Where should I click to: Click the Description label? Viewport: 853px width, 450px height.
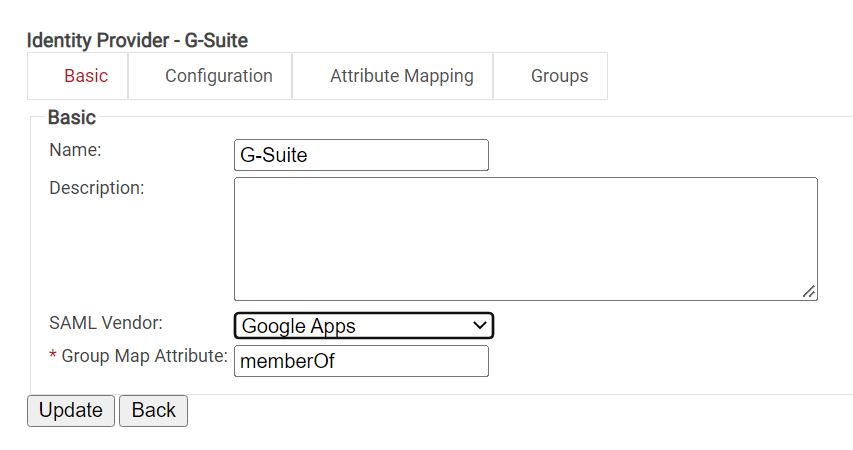tap(97, 188)
